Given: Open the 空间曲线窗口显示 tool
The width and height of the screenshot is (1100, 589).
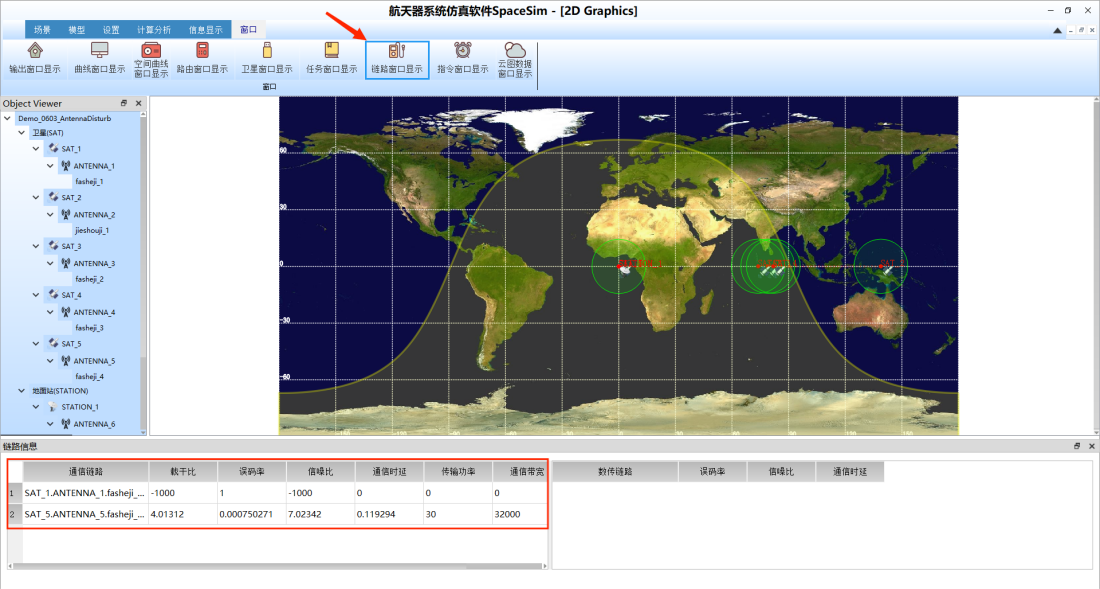Looking at the screenshot, I should 151,59.
